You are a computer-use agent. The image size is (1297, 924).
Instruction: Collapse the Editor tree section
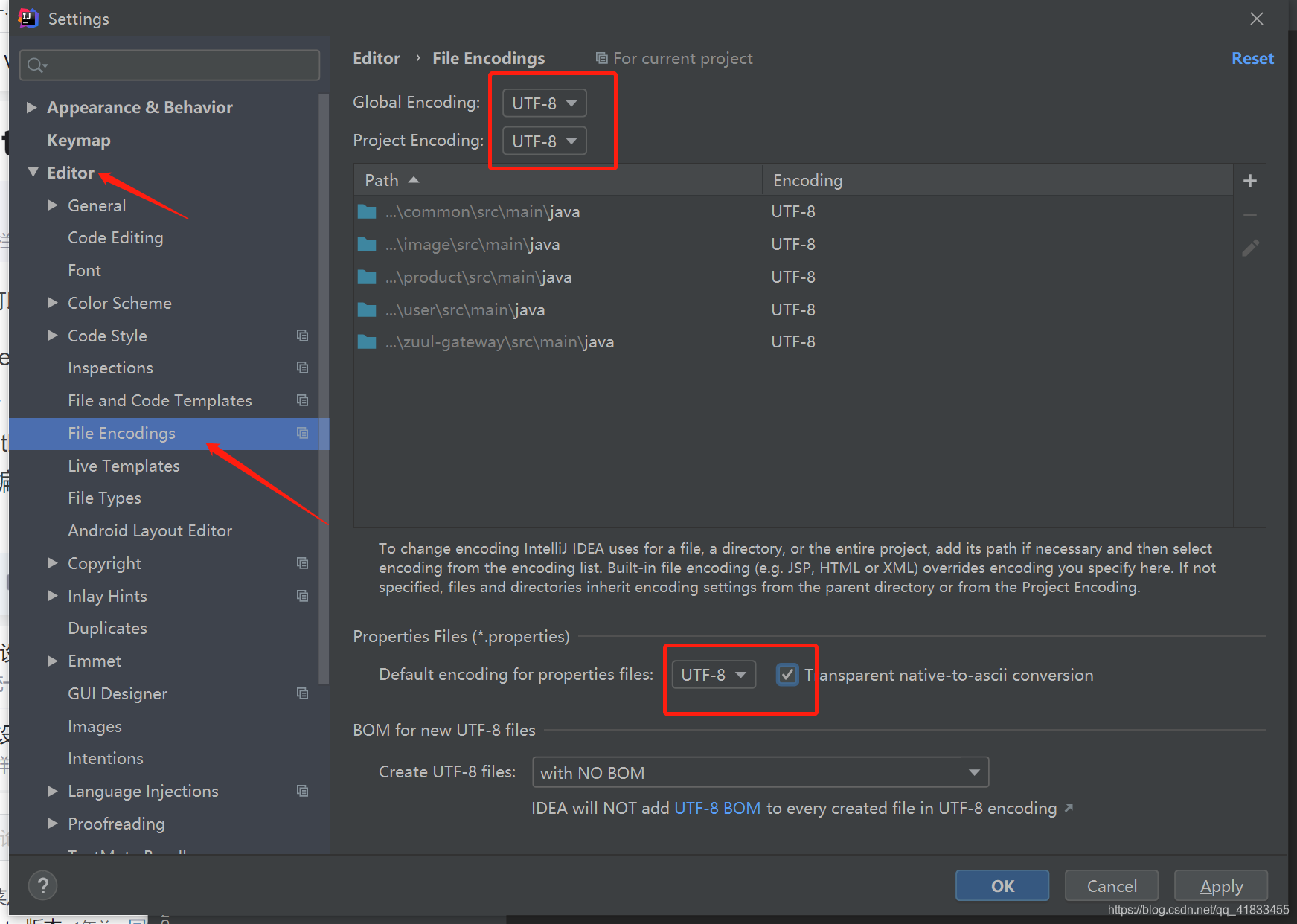[x=33, y=172]
